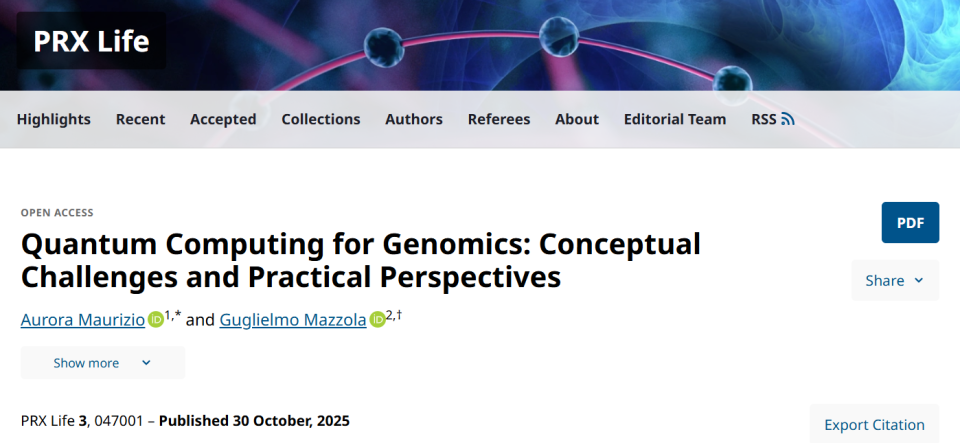Click the Export Citation button
This screenshot has width=960, height=443.
pyautogui.click(x=874, y=425)
